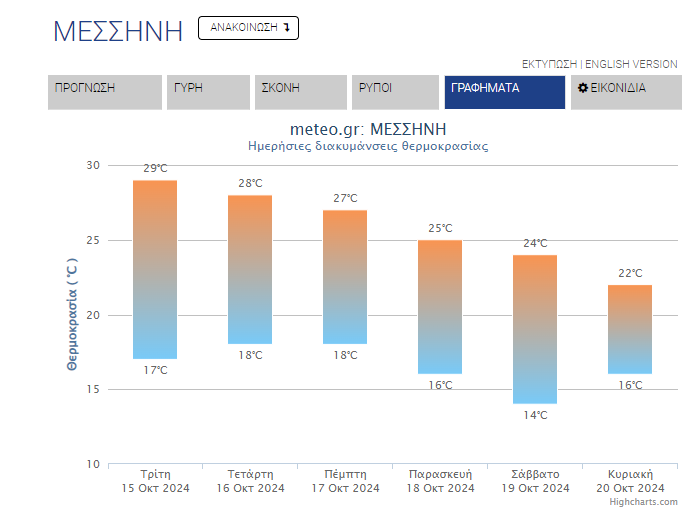The width and height of the screenshot is (700, 524).
Task: Click the 29°C high label
Action: point(155,168)
